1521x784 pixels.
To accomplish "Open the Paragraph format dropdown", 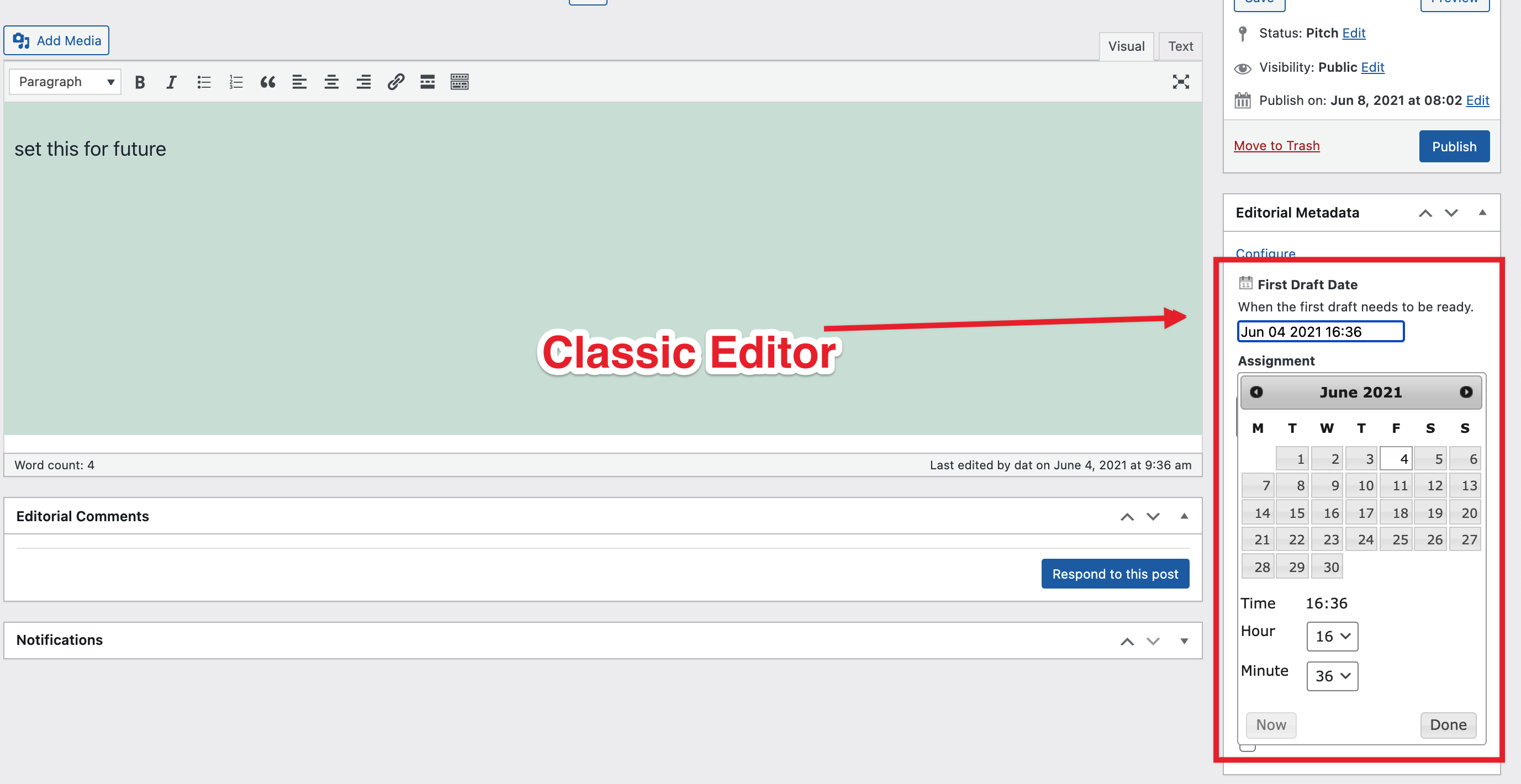I will [65, 82].
